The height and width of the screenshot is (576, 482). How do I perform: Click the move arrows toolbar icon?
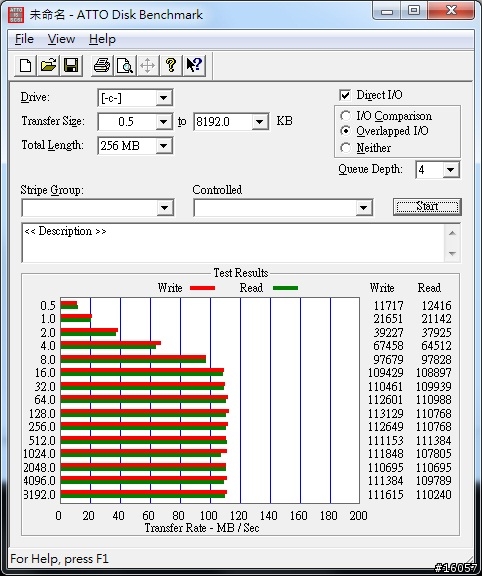(x=148, y=66)
